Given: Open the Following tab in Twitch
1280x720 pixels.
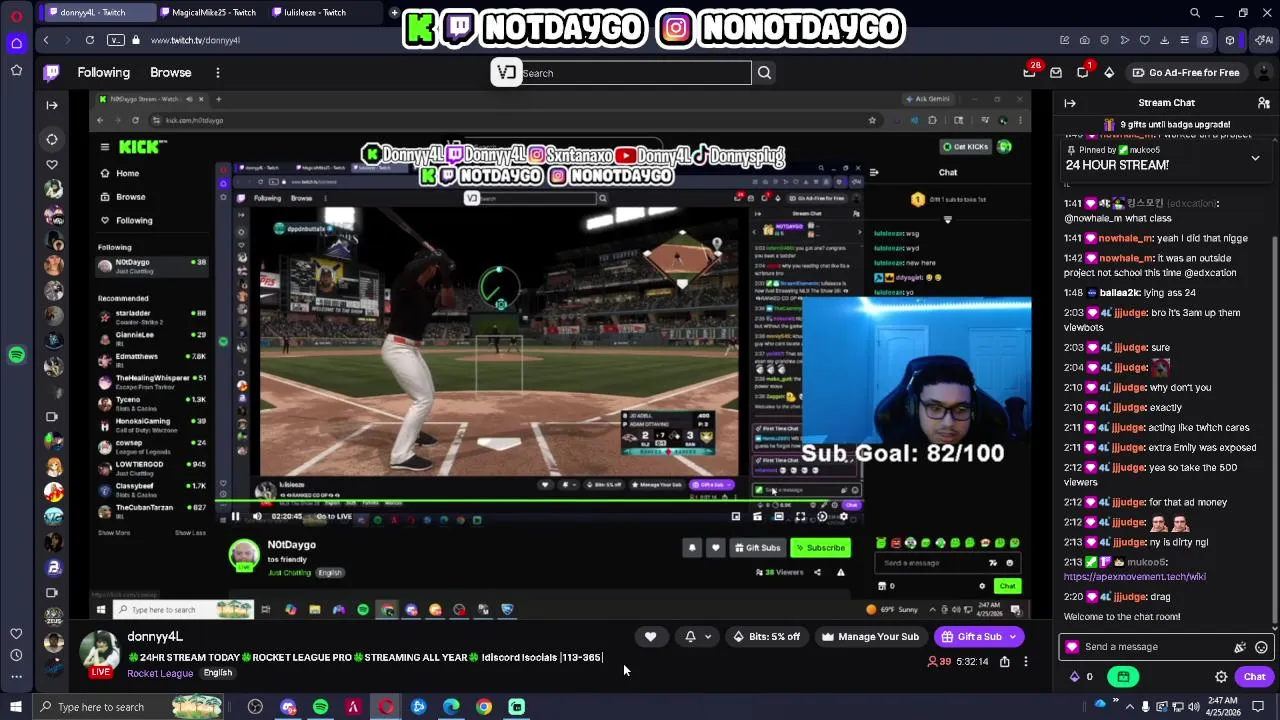Looking at the screenshot, I should pos(104,72).
